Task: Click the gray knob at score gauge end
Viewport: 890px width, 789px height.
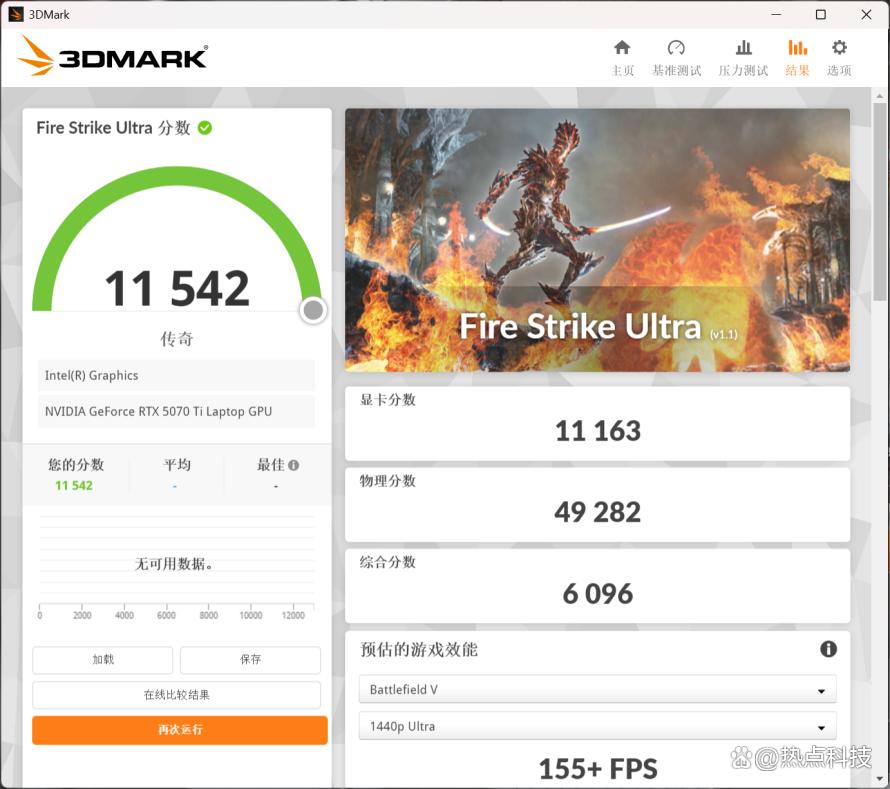Action: point(313,310)
